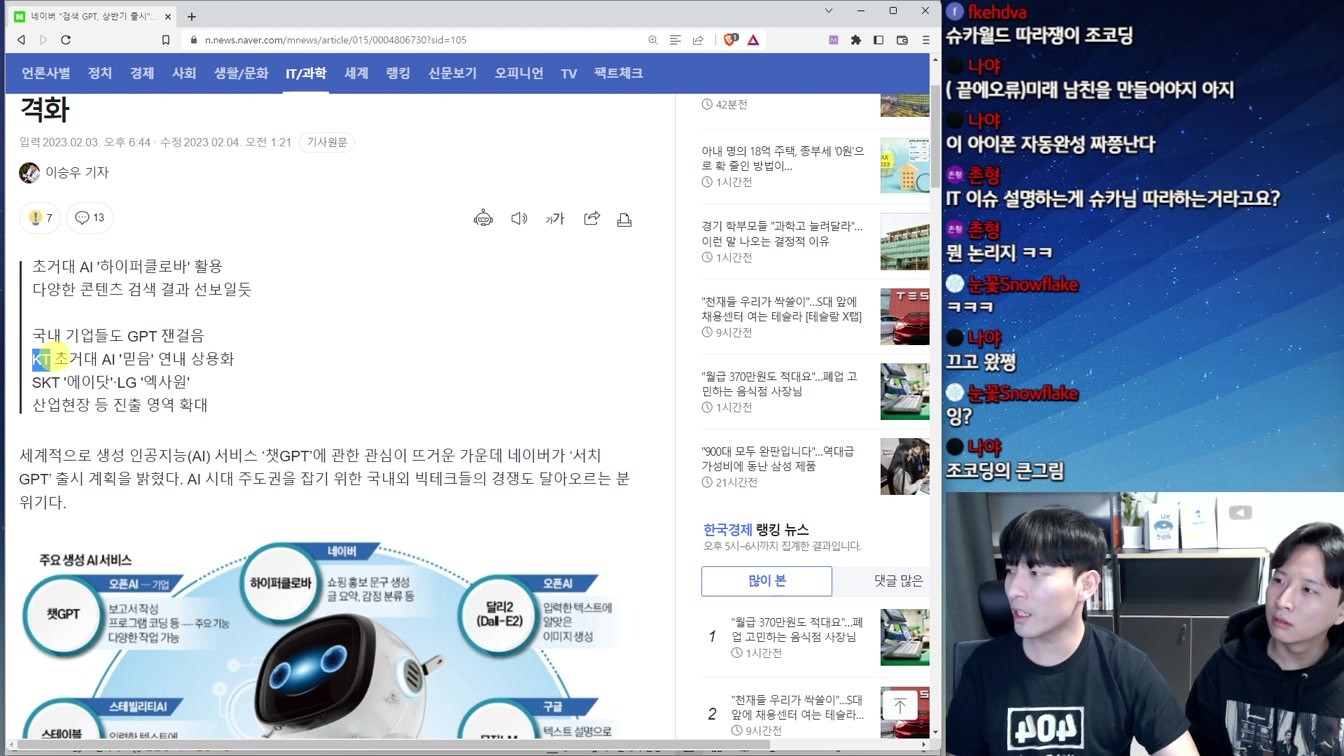Play the article audio with the speaker icon
Screen dimensions: 1344x756
tap(519, 219)
